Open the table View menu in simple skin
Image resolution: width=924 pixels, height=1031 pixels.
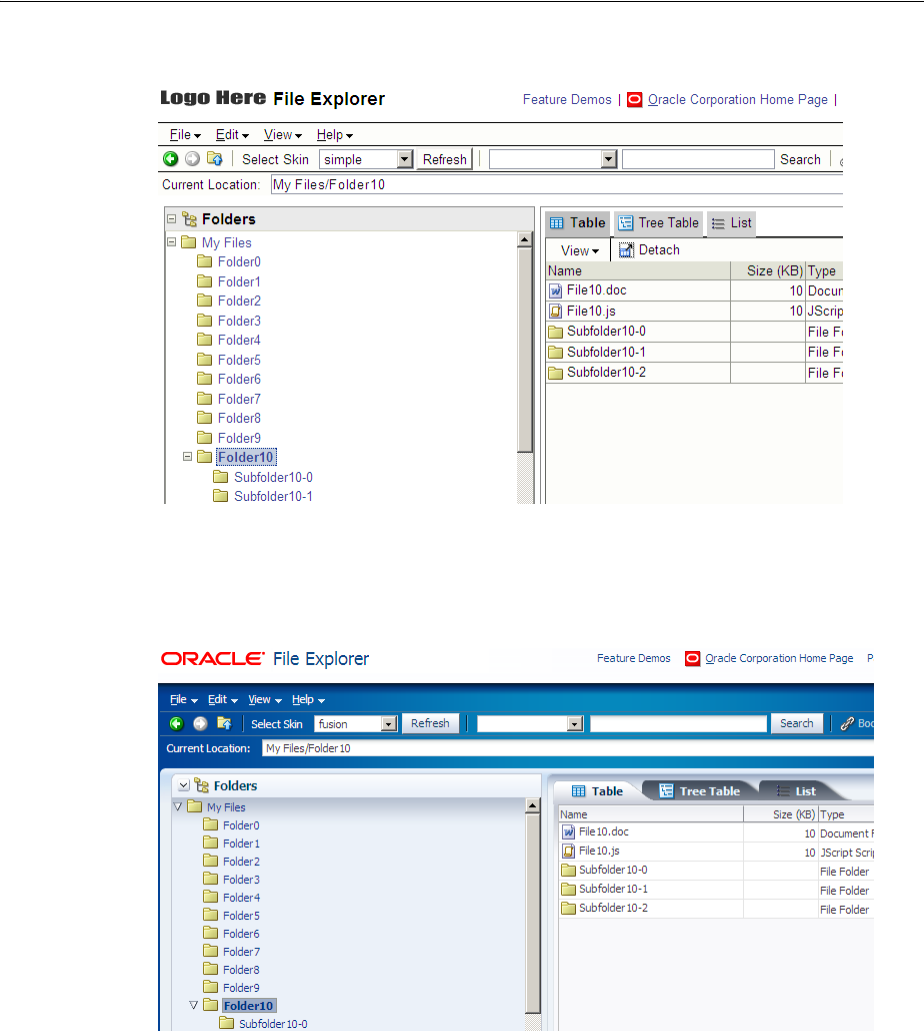(579, 251)
